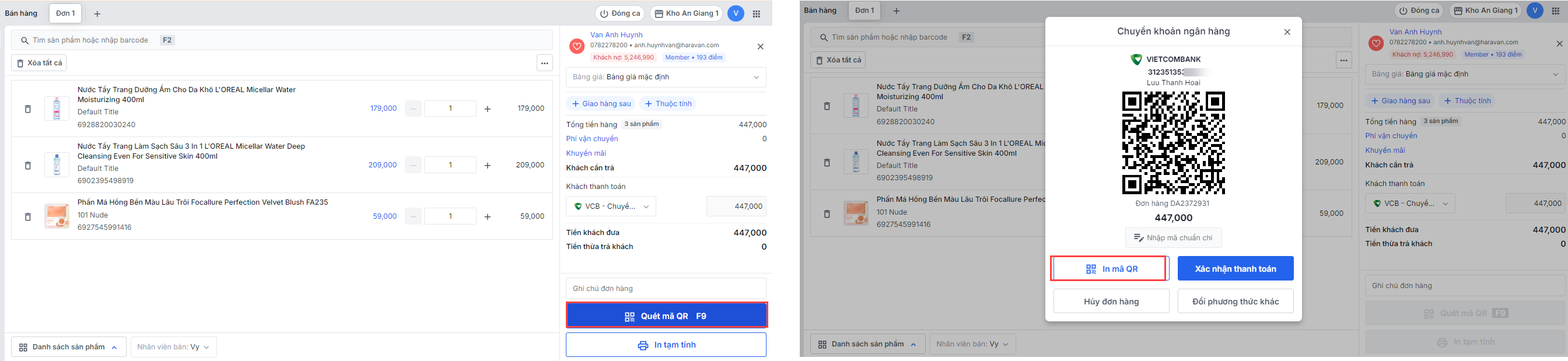
Task: Open the Bảng giá mặc định dropdown, left screenshot
Action: coord(666,78)
